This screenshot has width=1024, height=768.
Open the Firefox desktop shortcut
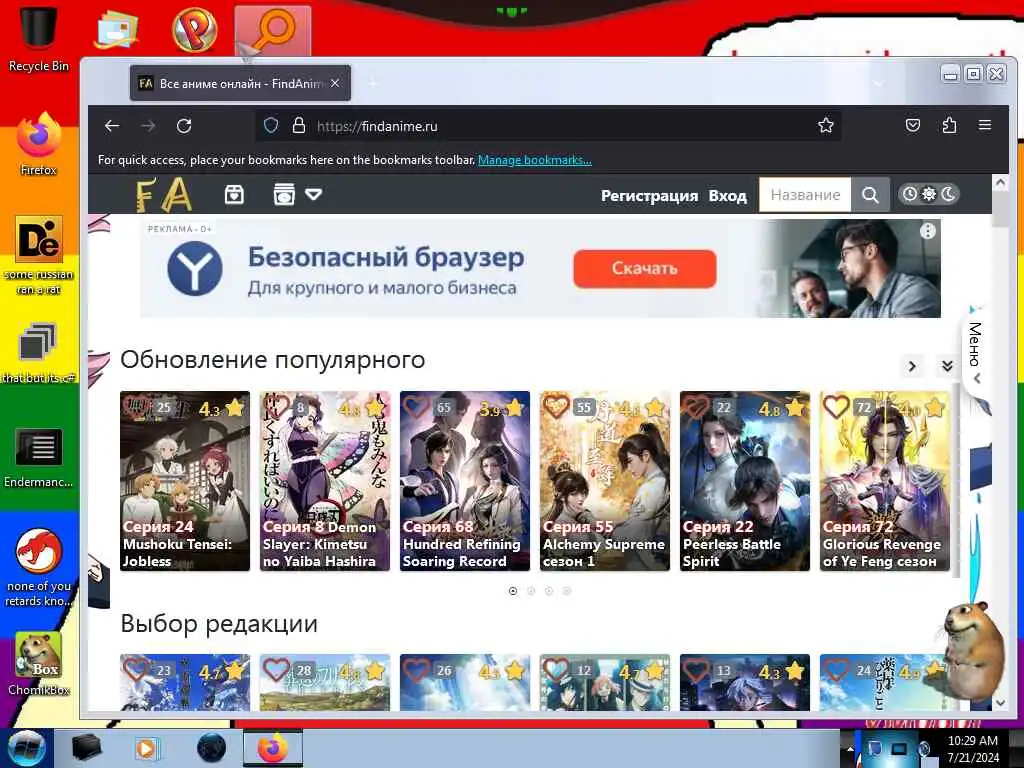[38, 144]
